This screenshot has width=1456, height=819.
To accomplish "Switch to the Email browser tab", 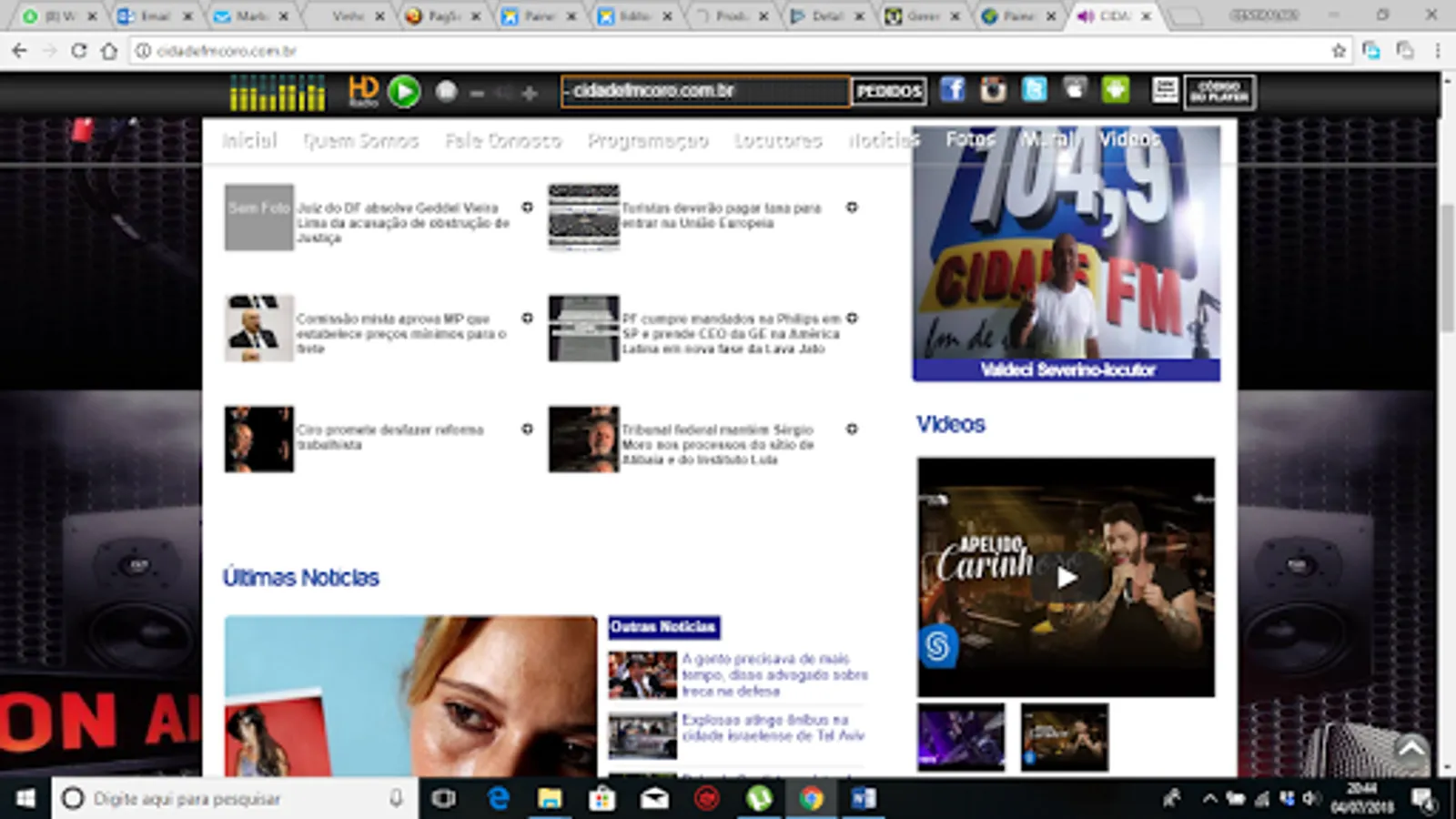I will (x=154, y=16).
